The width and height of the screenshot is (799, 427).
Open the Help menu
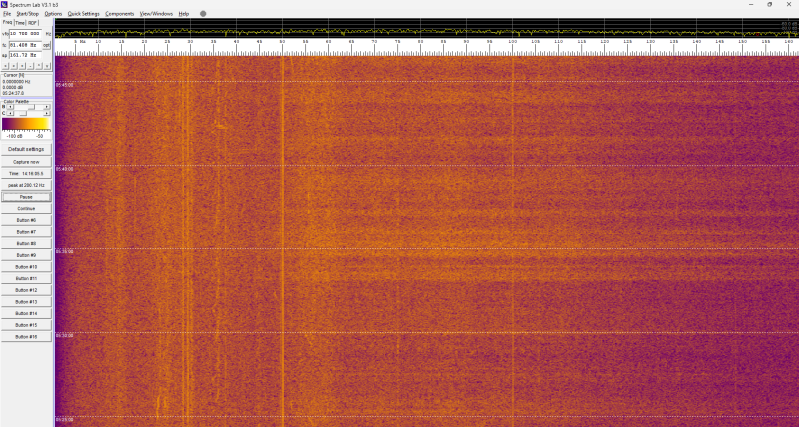tap(184, 14)
